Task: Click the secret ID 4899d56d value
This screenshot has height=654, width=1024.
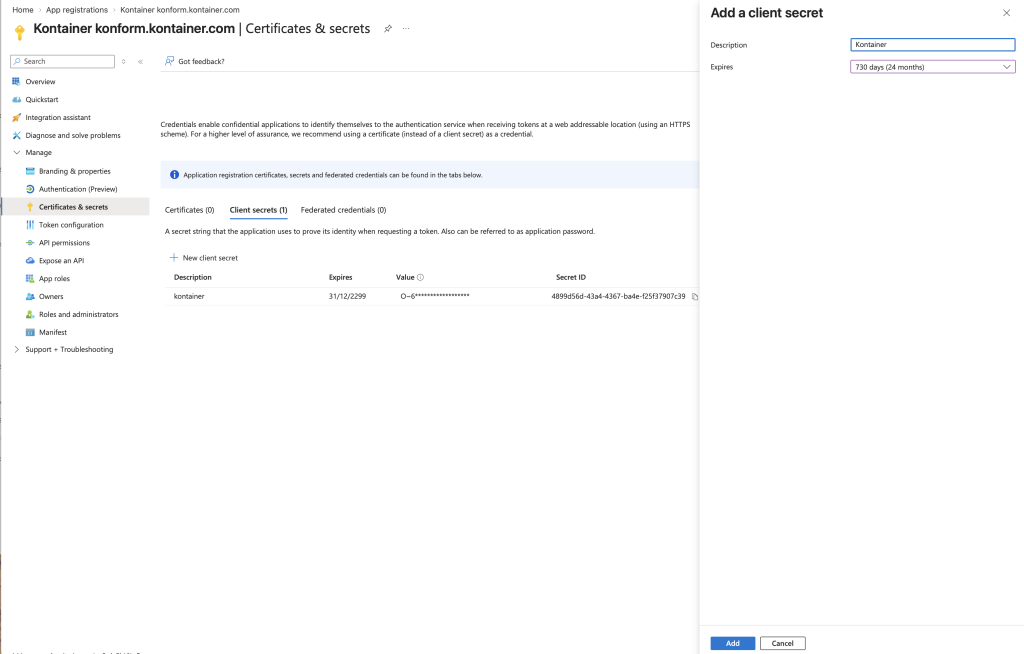Action: pyautogui.click(x=618, y=297)
